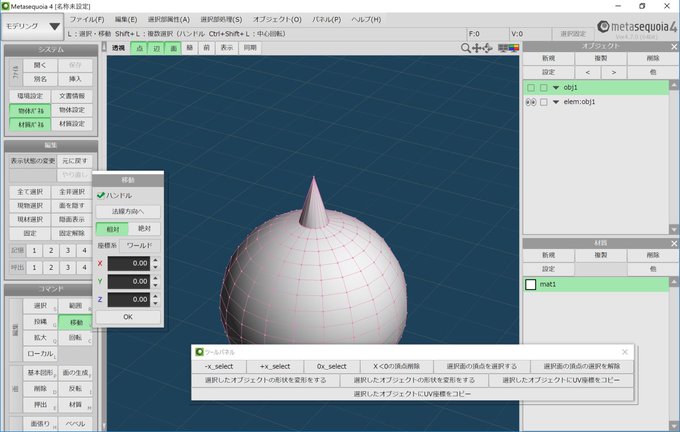Image resolution: width=680 pixels, height=432 pixels.
Task: Click the object list scrollbar up arrow
Action: point(674,85)
